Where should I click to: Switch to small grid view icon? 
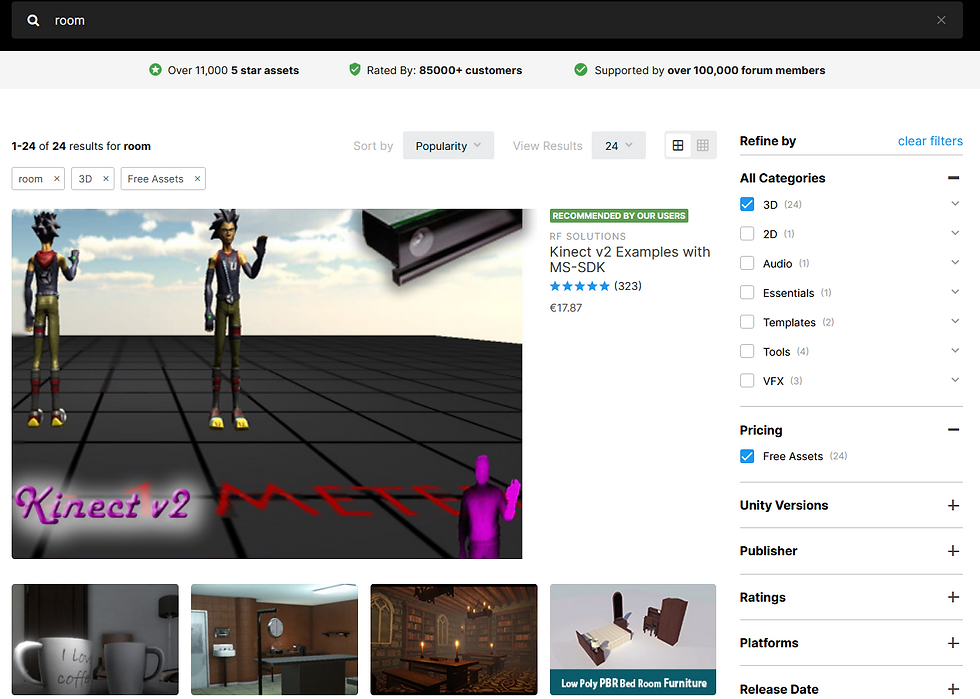point(702,146)
